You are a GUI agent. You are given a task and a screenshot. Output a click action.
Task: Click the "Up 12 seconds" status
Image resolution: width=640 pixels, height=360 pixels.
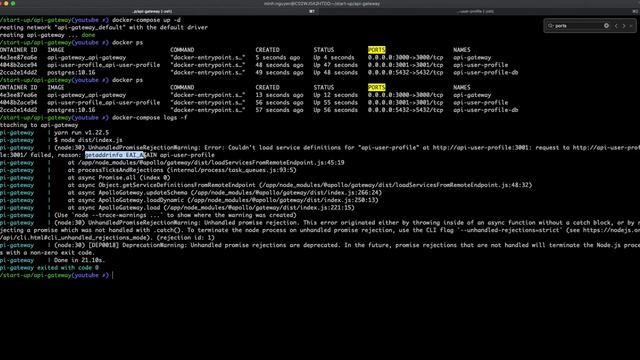click(335, 95)
